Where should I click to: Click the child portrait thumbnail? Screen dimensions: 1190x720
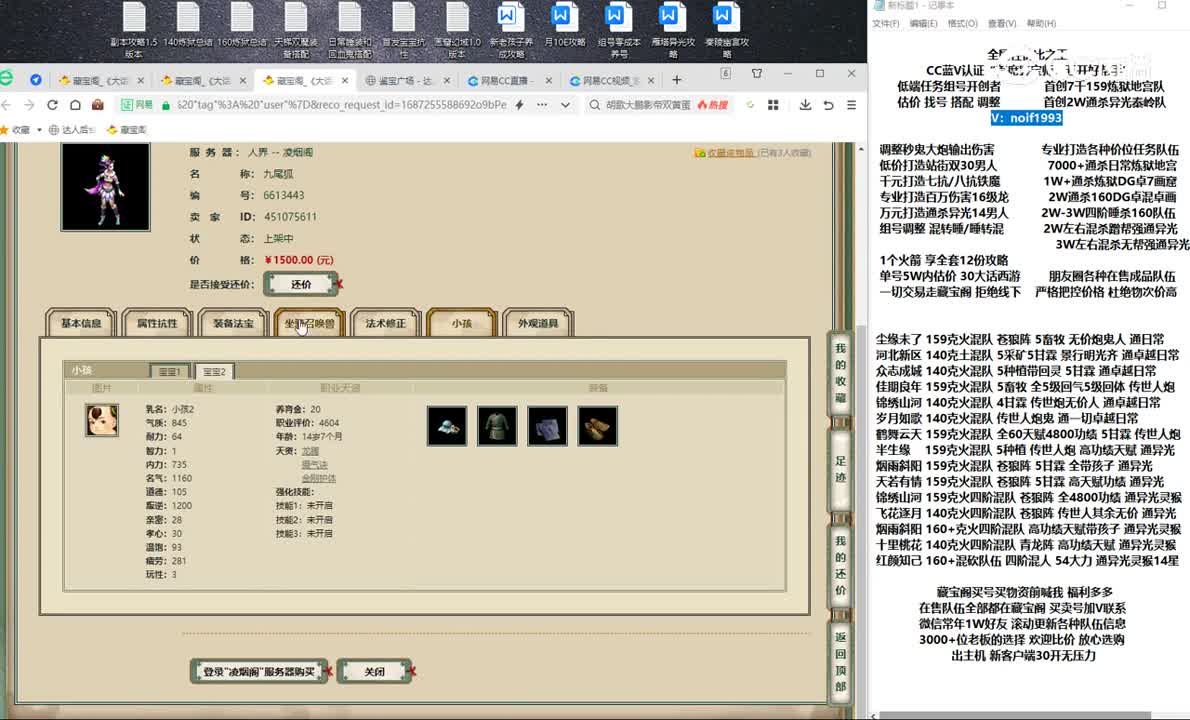tap(101, 420)
